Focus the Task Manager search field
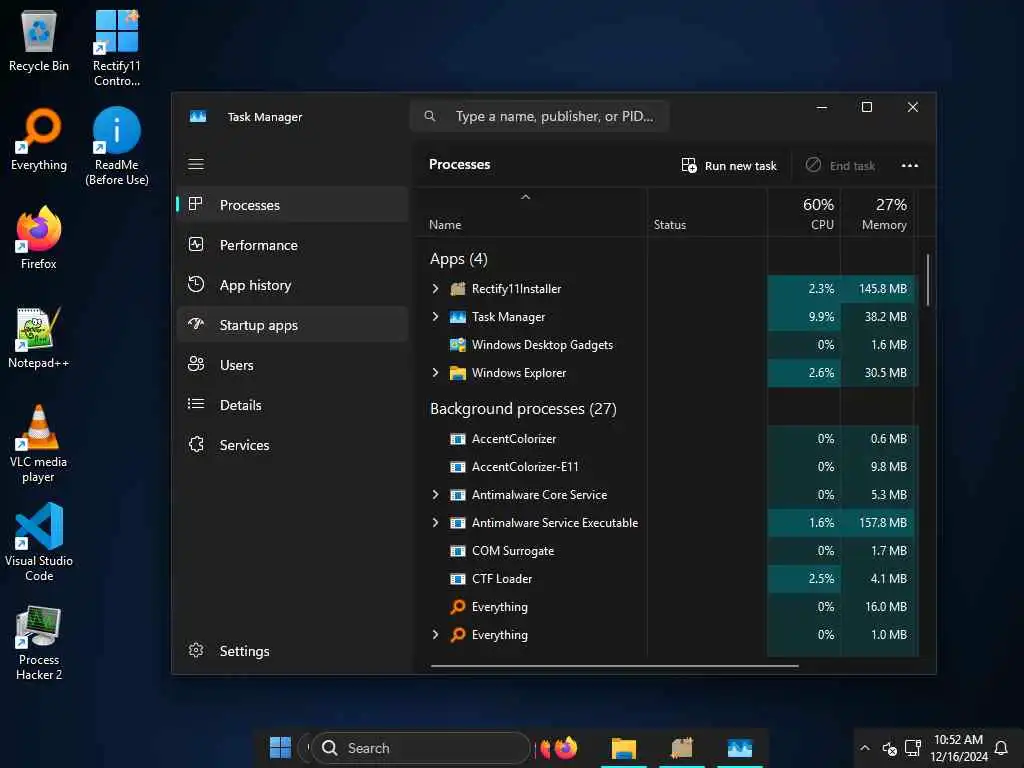The height and width of the screenshot is (768, 1024). [539, 116]
